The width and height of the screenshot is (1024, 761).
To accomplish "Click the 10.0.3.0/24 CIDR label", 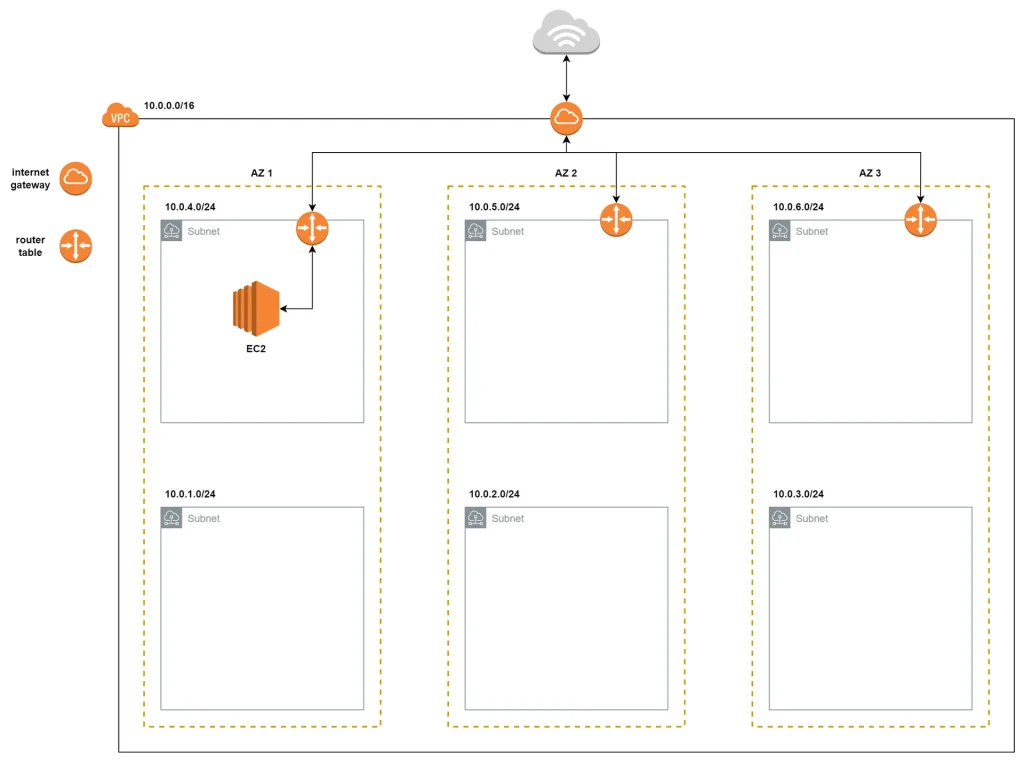I will pyautogui.click(x=798, y=494).
